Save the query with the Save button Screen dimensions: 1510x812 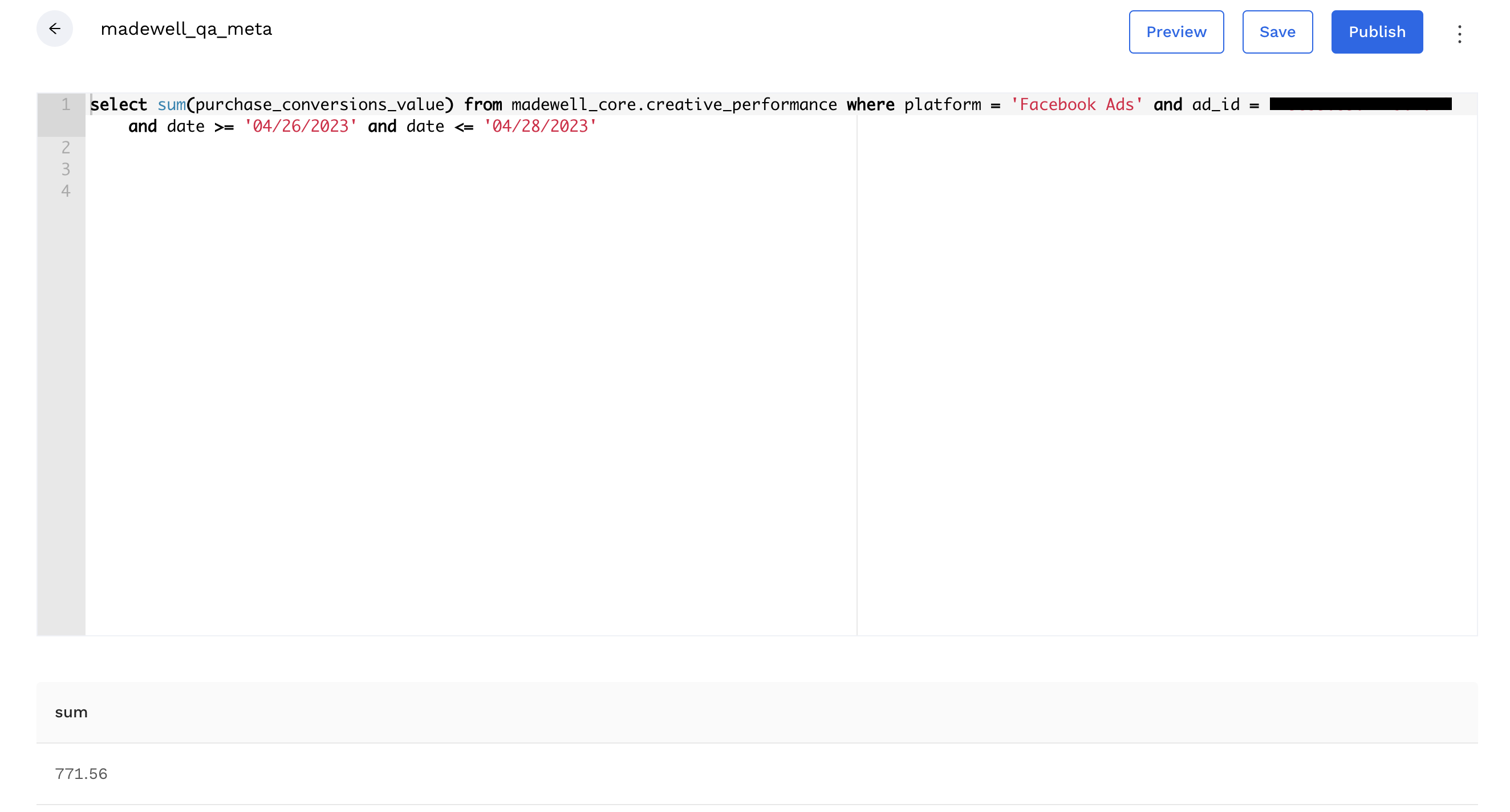[1277, 32]
